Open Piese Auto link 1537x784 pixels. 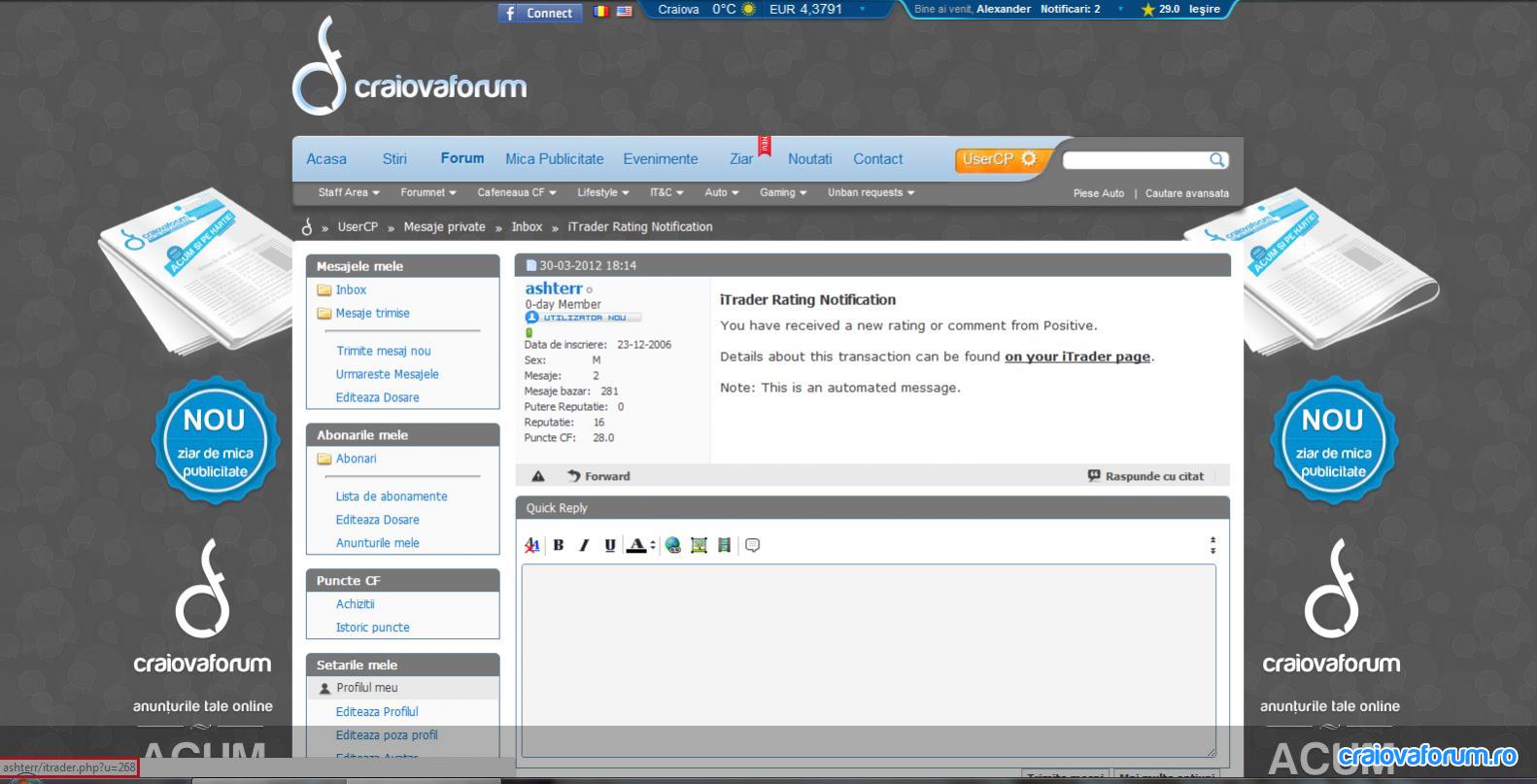pyautogui.click(x=1099, y=193)
